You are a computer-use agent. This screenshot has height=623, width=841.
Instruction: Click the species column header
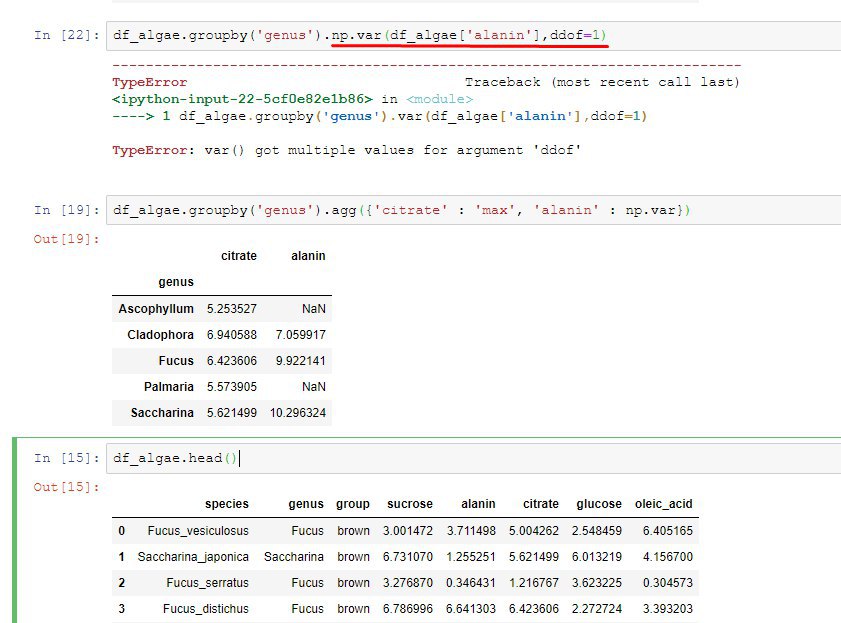(x=227, y=504)
